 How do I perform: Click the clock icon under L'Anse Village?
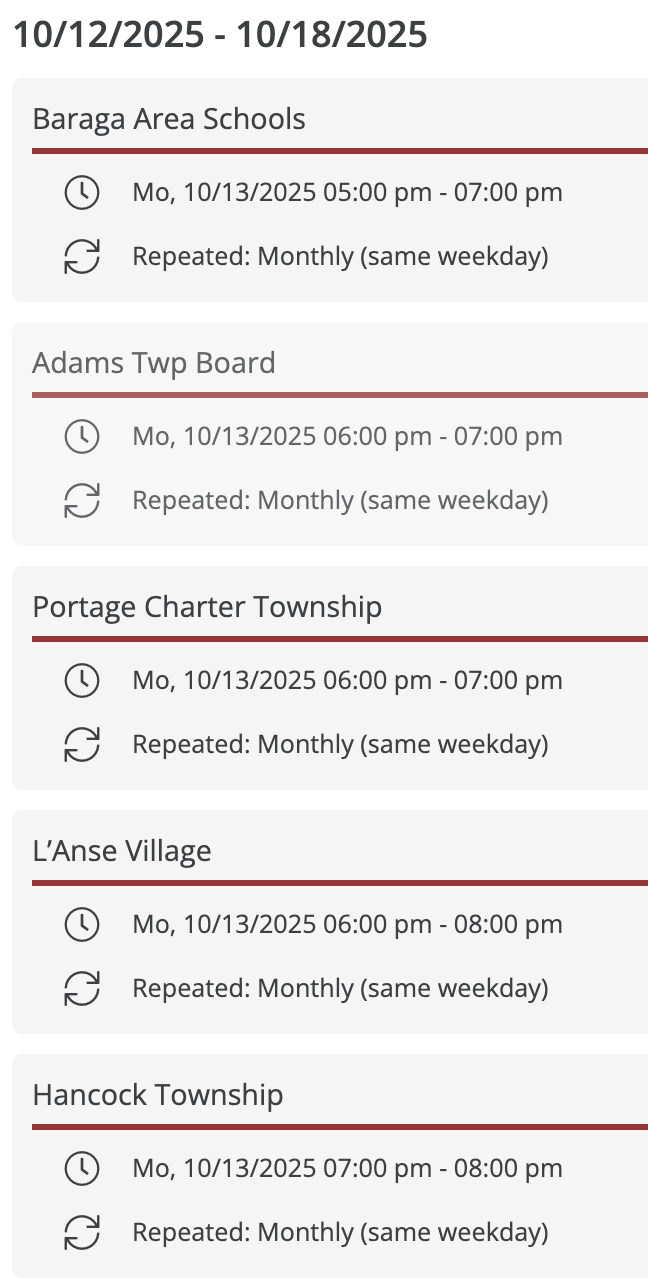coord(82,924)
